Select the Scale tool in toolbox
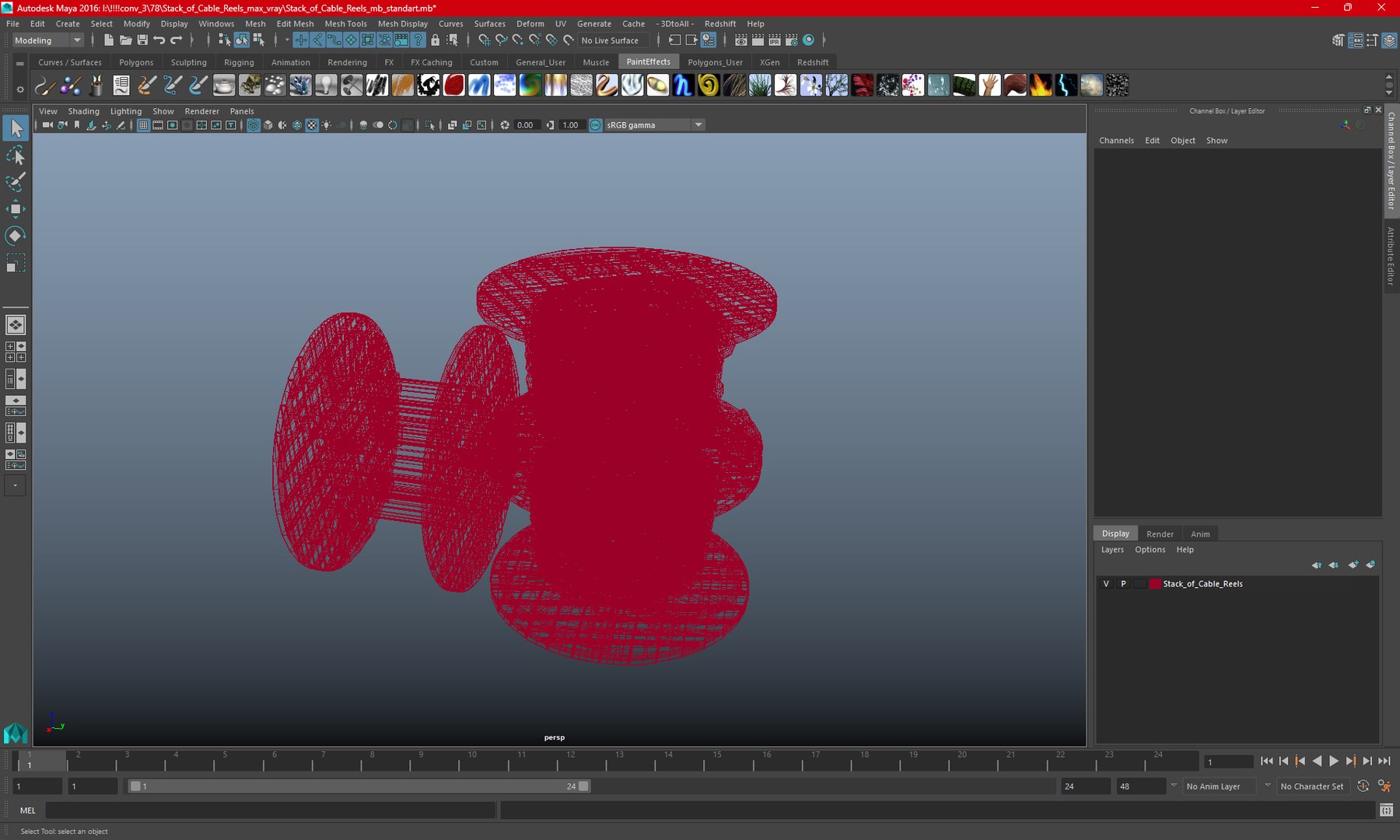This screenshot has height=840, width=1400. tap(16, 263)
